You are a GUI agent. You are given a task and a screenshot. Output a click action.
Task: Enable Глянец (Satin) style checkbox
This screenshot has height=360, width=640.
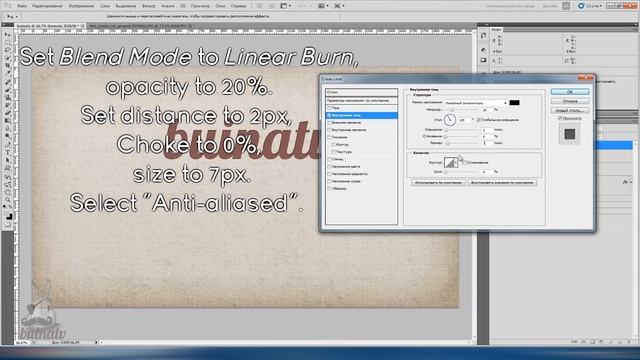coord(329,159)
